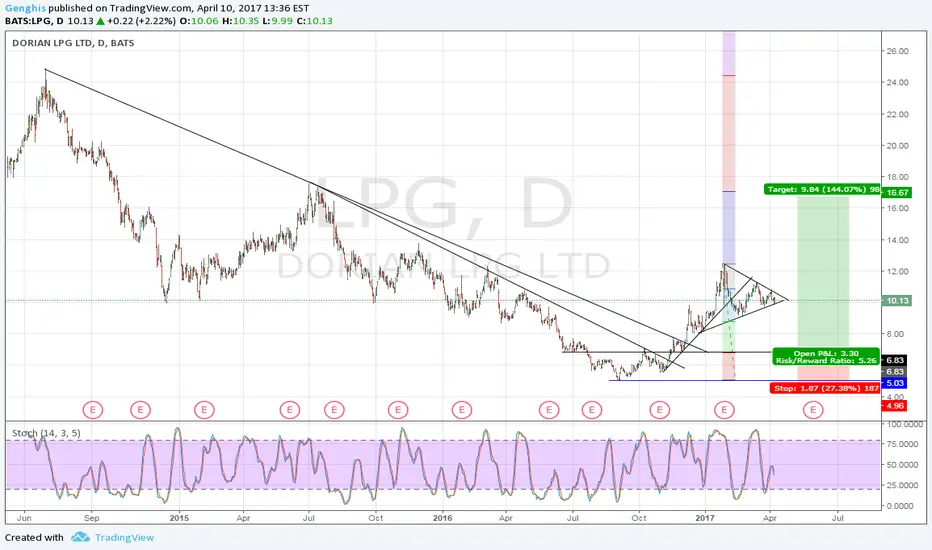Screen dimensions: 932x550
Task: Click the Stoch (14, 3, 5) indicator label
Action: point(46,433)
